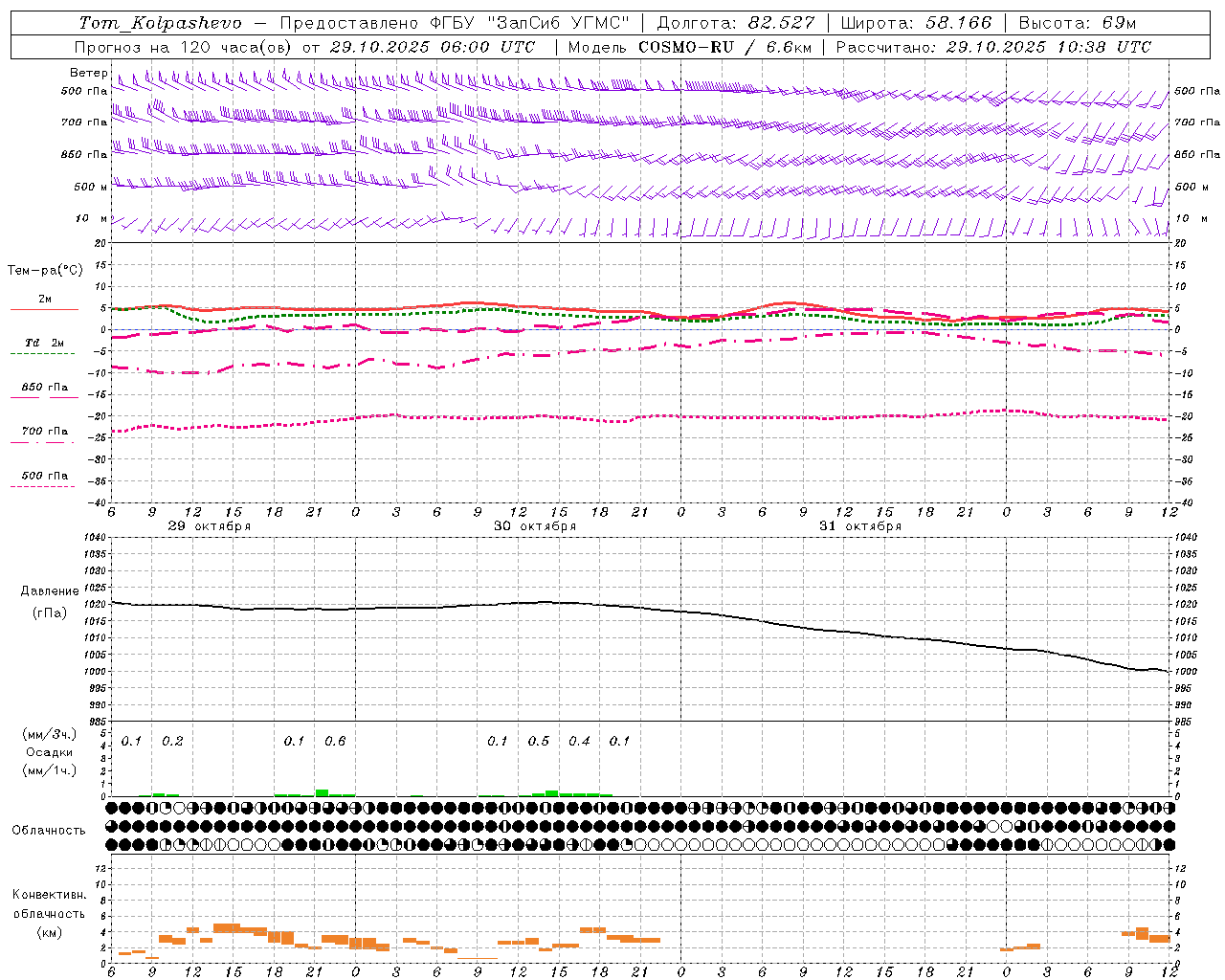Click the 0.2 precipitation amount
Viewport: 1225px width, 980px height.
pos(172,742)
